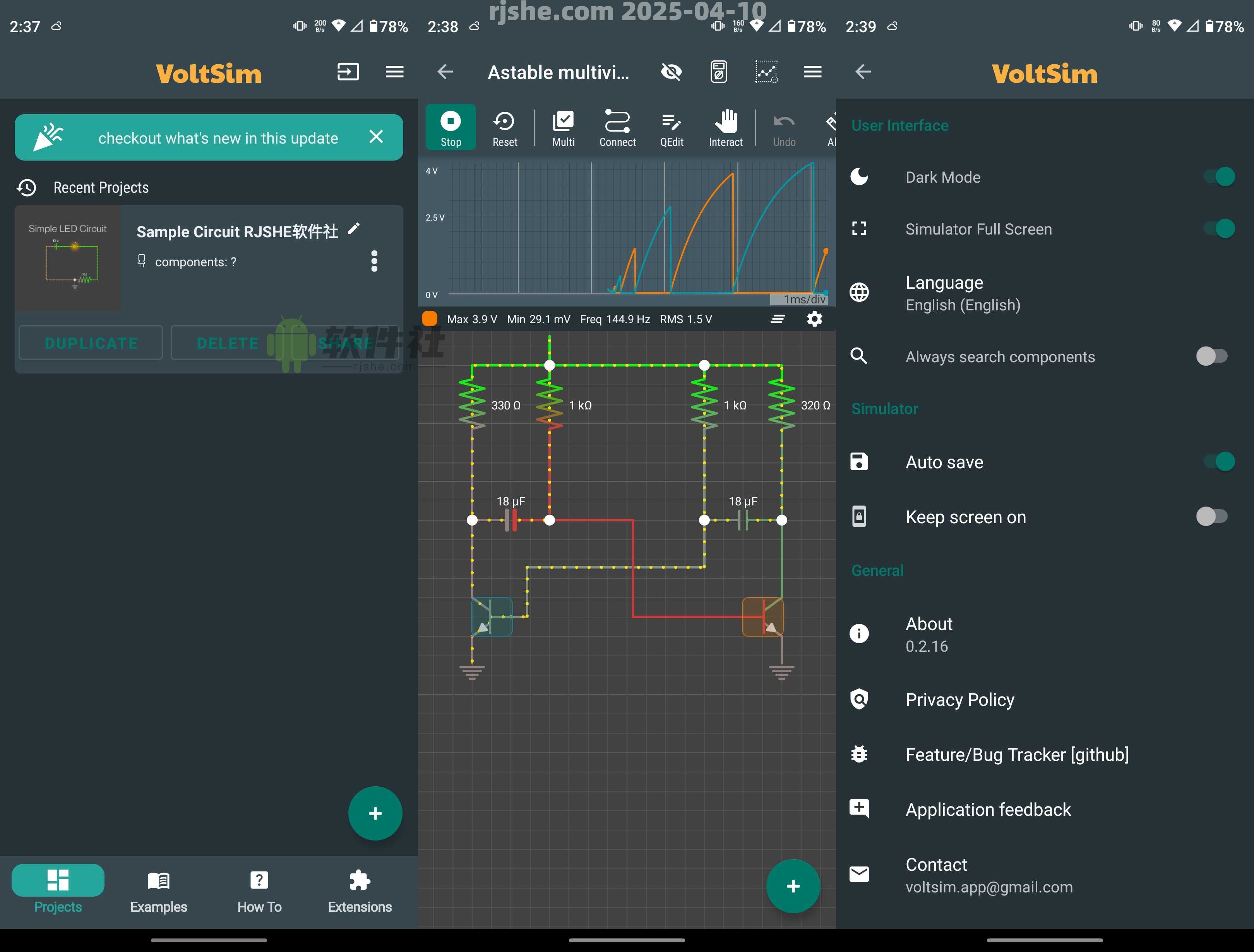Toggle Simulator Full Screen switch
Screen dimensions: 1254x952
coord(1218,228)
